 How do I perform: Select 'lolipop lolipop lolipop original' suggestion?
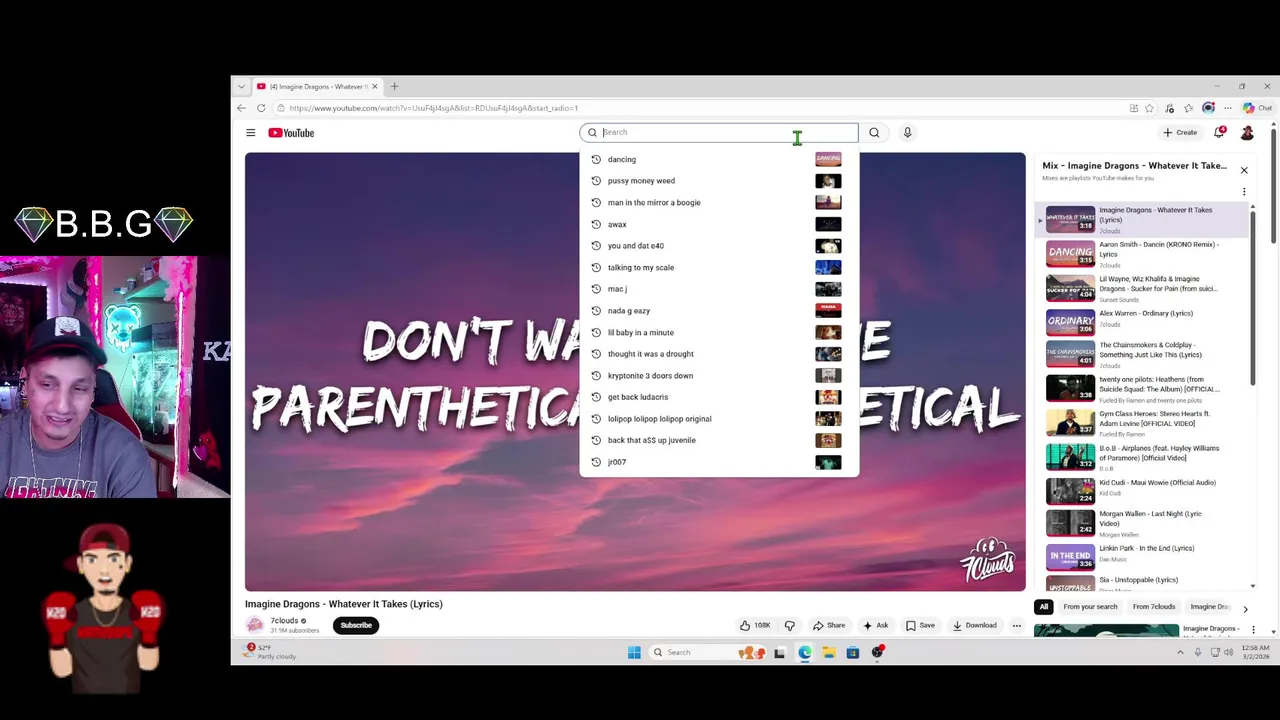click(718, 419)
